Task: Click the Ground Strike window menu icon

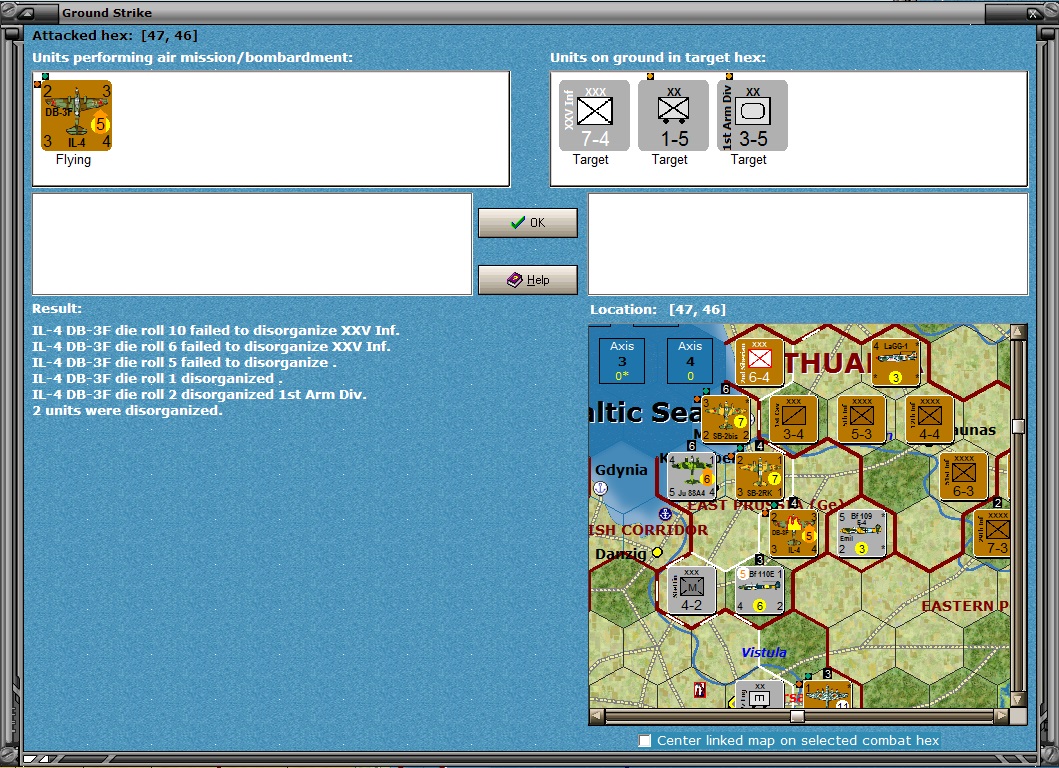Action: point(26,13)
